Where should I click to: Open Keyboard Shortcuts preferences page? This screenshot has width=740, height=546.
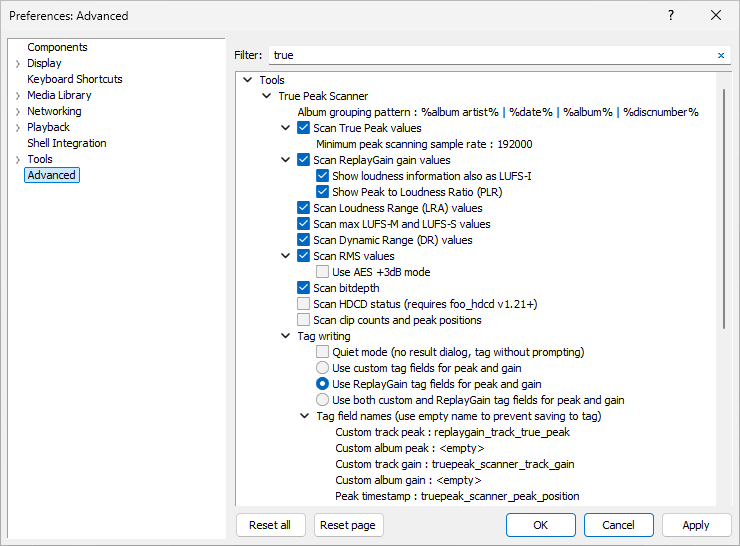pyautogui.click(x=75, y=79)
